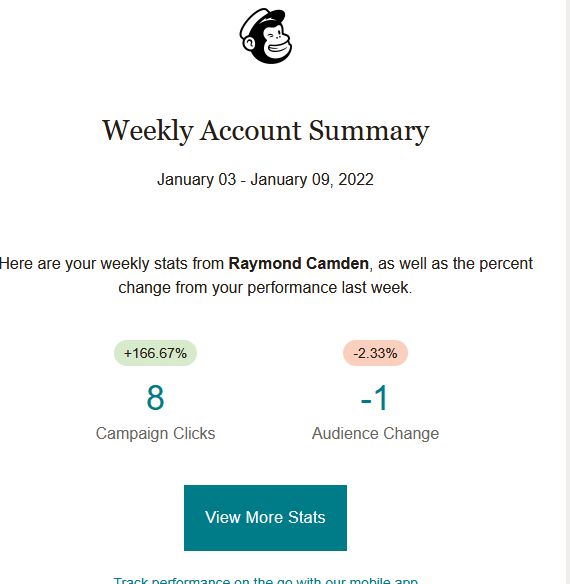The height and width of the screenshot is (584, 570).
Task: Click the Mailchimp Freddie monkey logo
Action: (x=266, y=36)
